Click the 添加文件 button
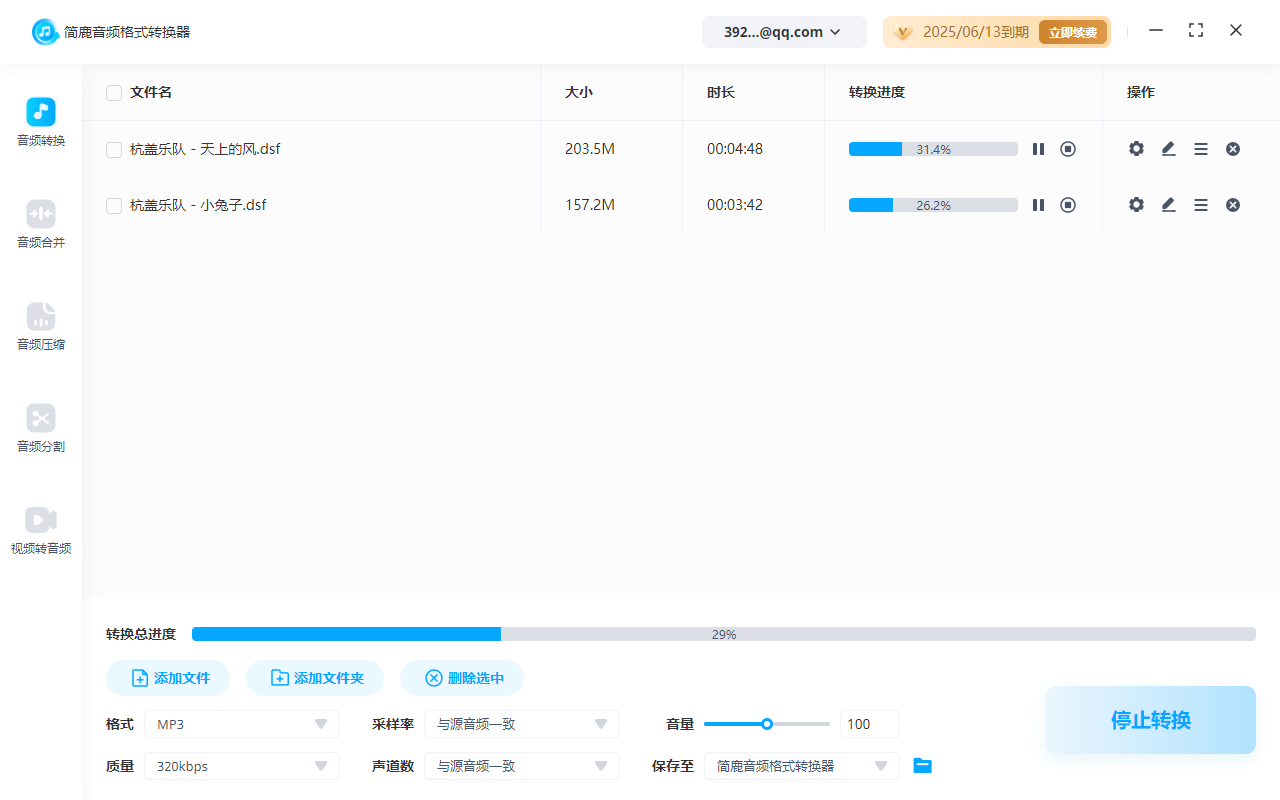This screenshot has height=800, width=1280. tap(168, 678)
